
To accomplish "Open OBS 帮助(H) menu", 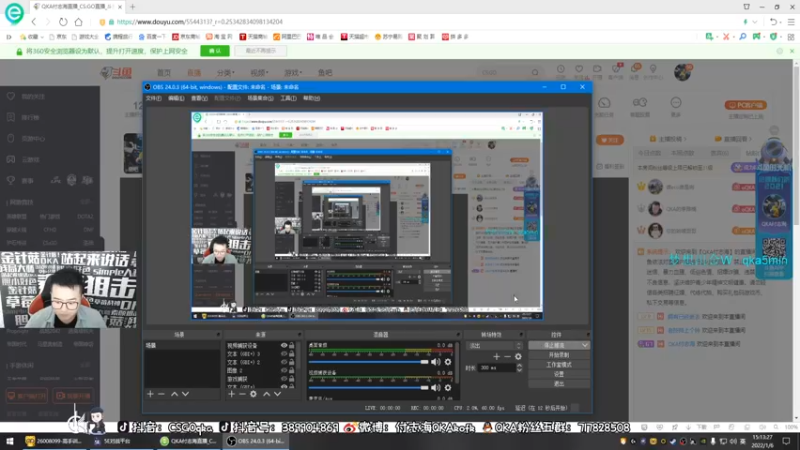I will point(311,98).
